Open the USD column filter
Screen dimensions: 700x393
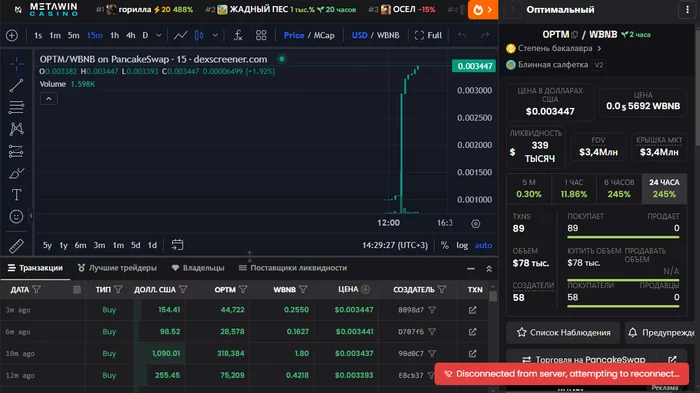(183, 290)
